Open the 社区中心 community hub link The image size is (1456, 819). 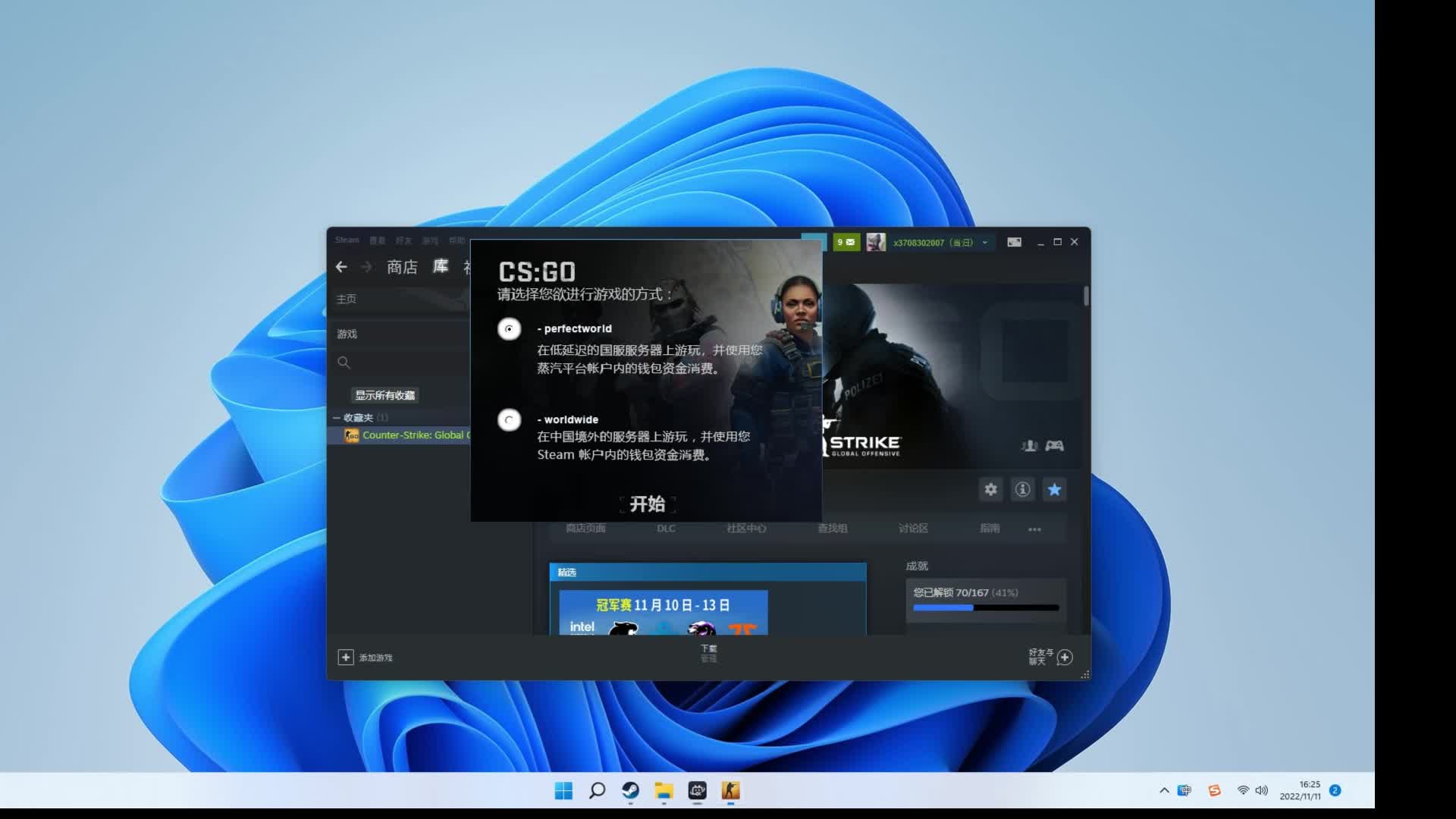746,529
